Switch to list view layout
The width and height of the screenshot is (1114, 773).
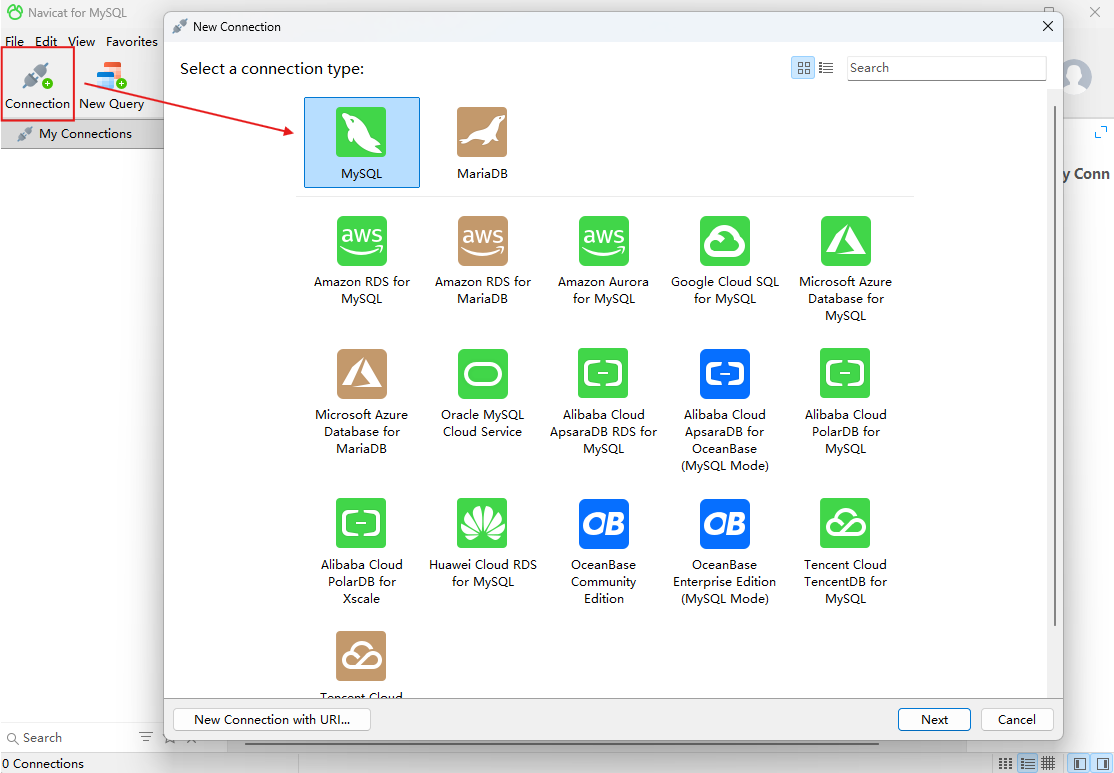tap(826, 68)
